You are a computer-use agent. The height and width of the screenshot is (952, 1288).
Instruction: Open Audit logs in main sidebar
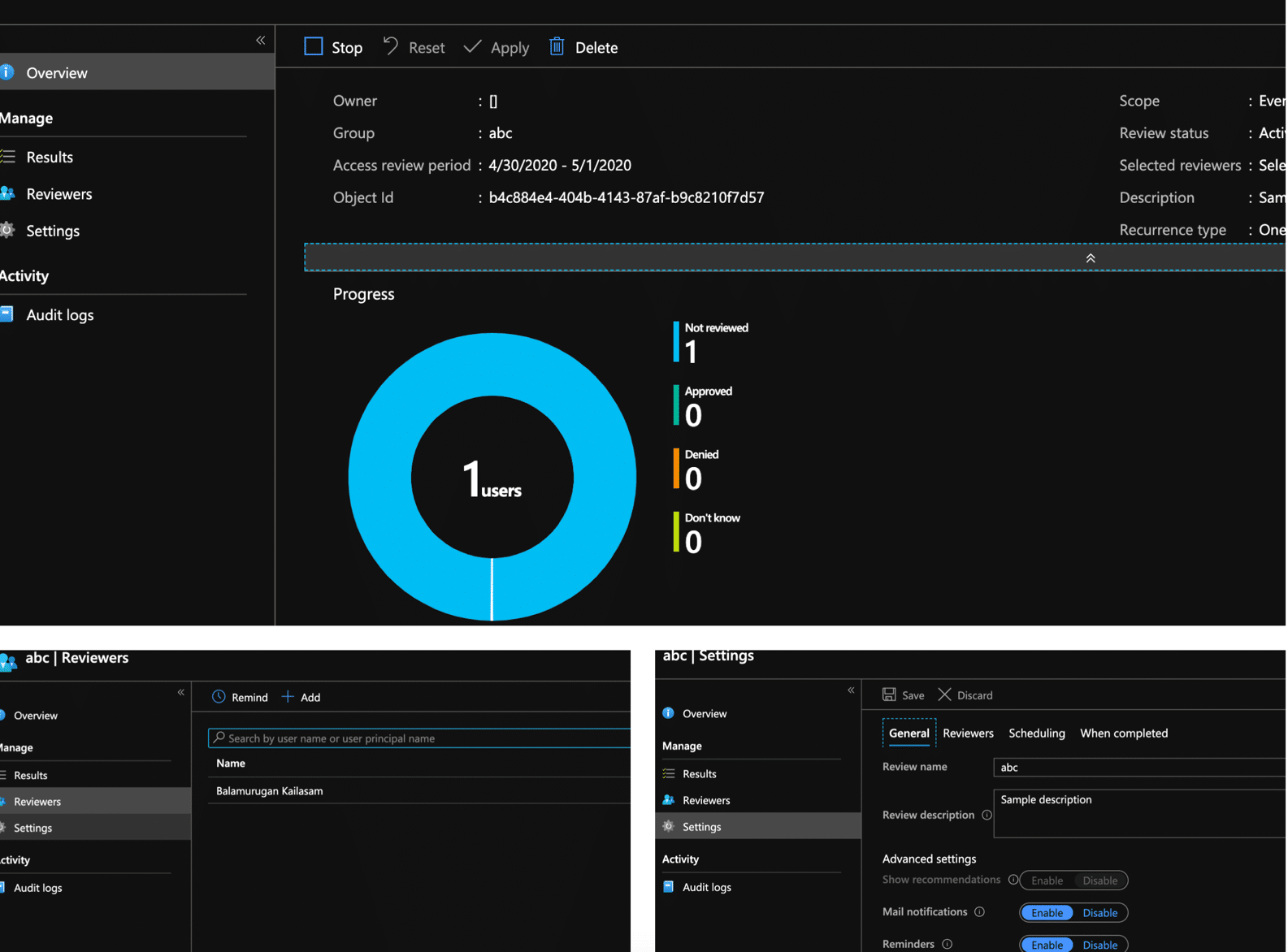pyautogui.click(x=59, y=314)
